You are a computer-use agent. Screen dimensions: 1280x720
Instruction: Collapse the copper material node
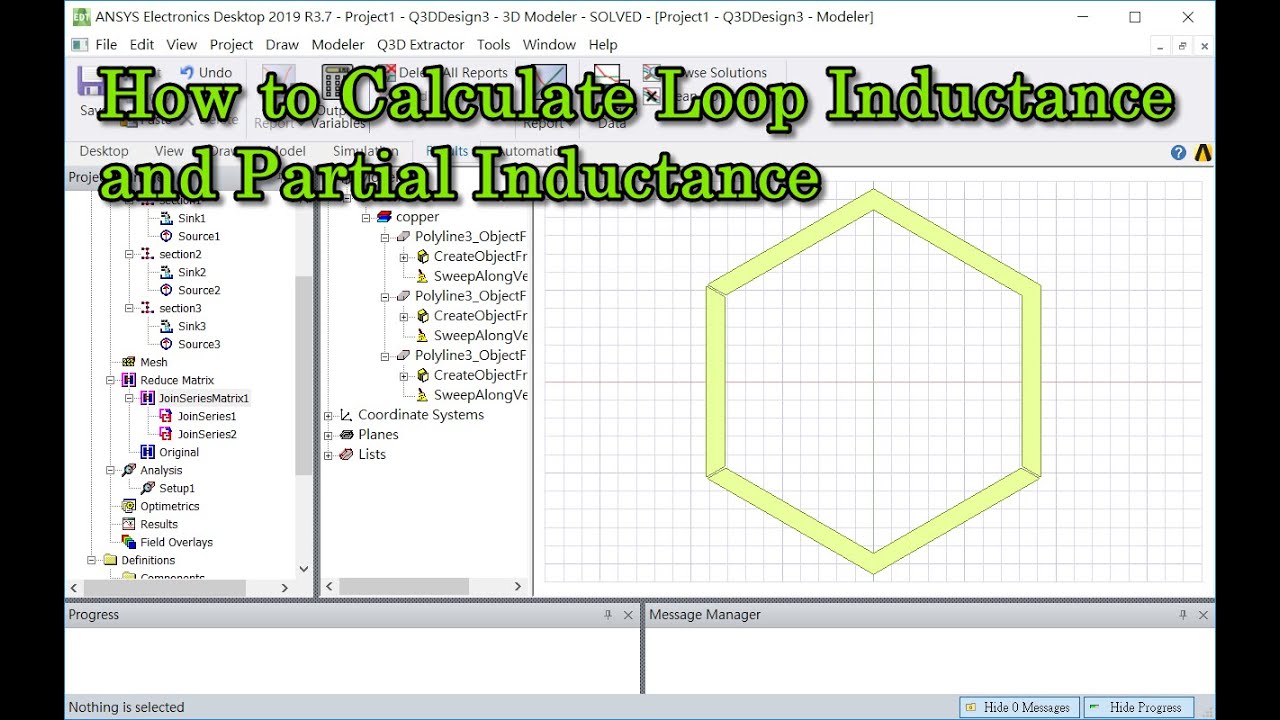tap(366, 217)
